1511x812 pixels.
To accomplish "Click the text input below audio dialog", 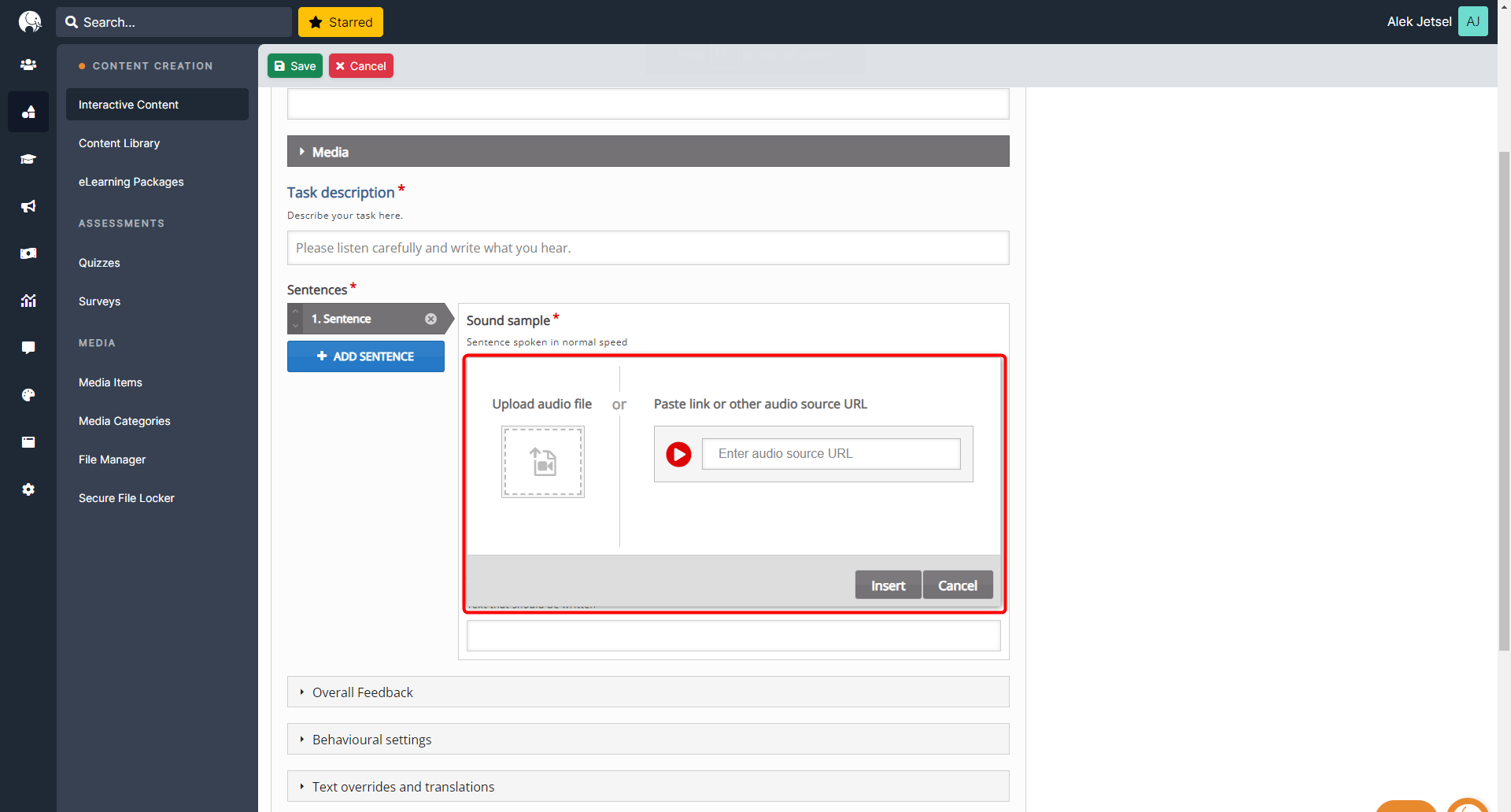I will click(733, 636).
